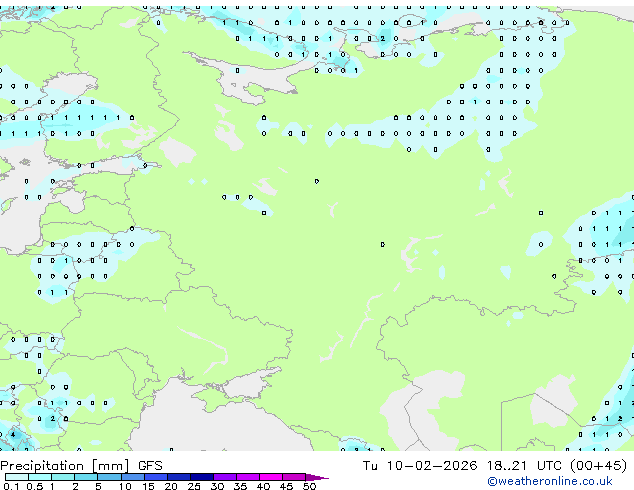
Task: Click the '(00+45)' forecast run text
Action: [x=598, y=466]
